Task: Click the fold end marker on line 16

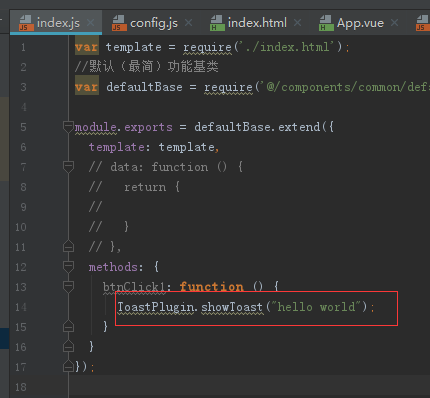Action: click(x=68, y=346)
